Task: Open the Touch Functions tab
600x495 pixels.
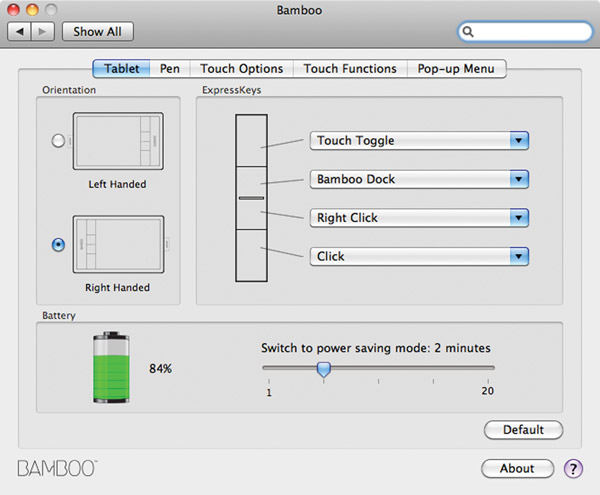Action: pos(350,68)
